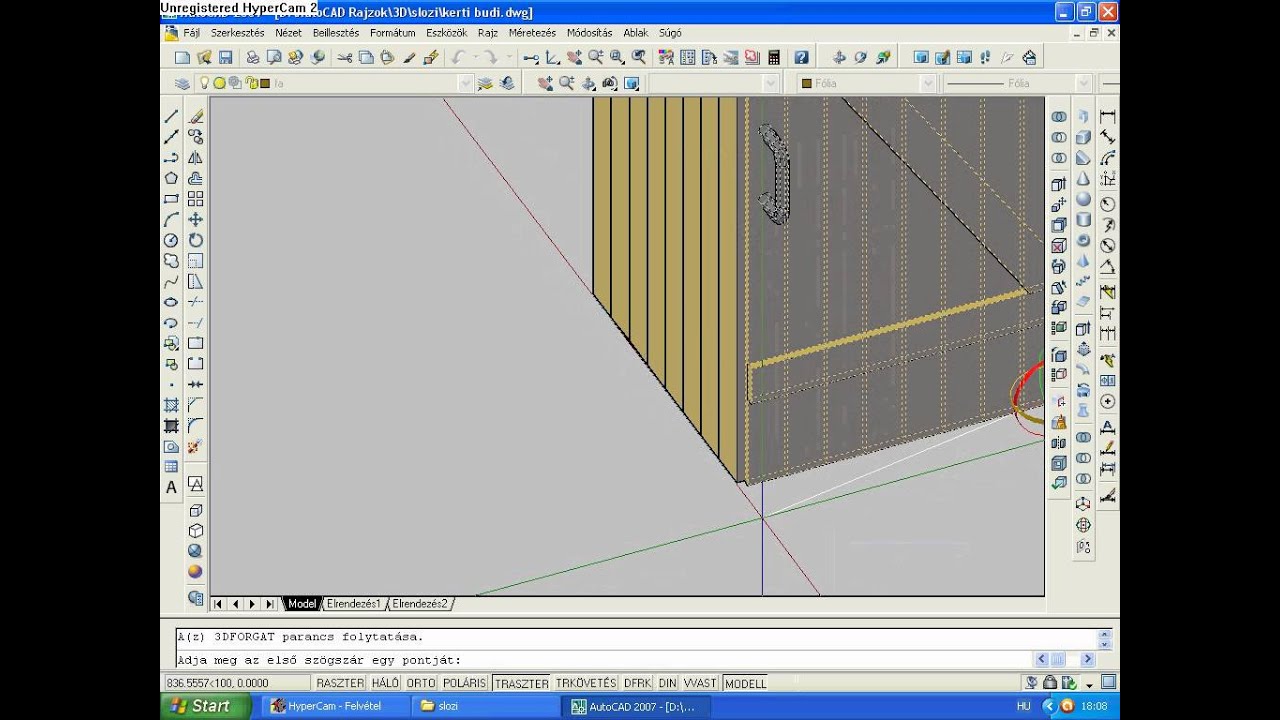Toggle POLÁRIS tracking

464,683
